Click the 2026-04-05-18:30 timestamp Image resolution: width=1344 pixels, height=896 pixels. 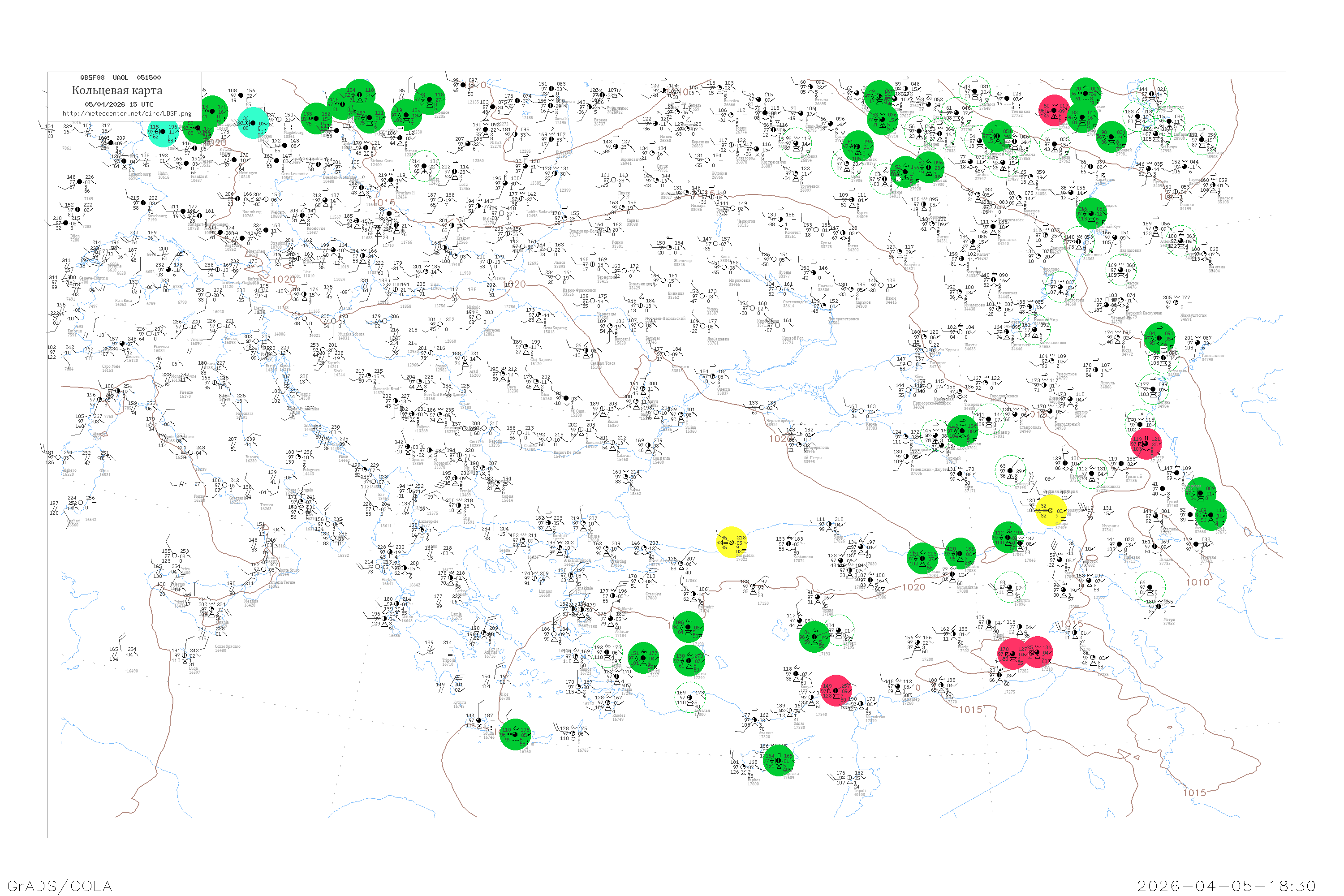tap(1226, 886)
